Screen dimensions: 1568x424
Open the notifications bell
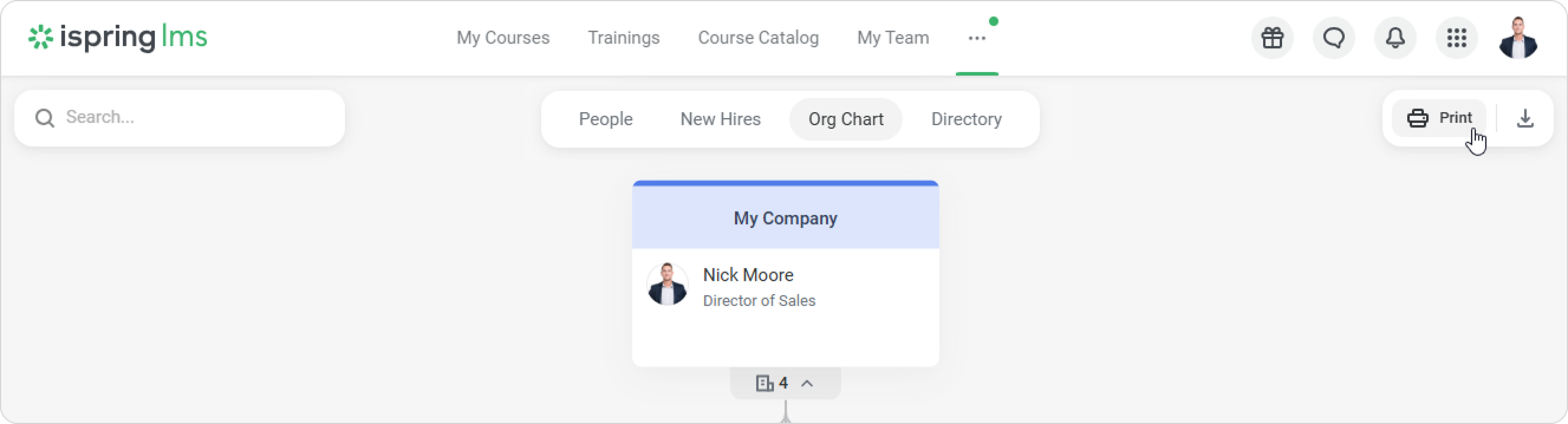1395,38
